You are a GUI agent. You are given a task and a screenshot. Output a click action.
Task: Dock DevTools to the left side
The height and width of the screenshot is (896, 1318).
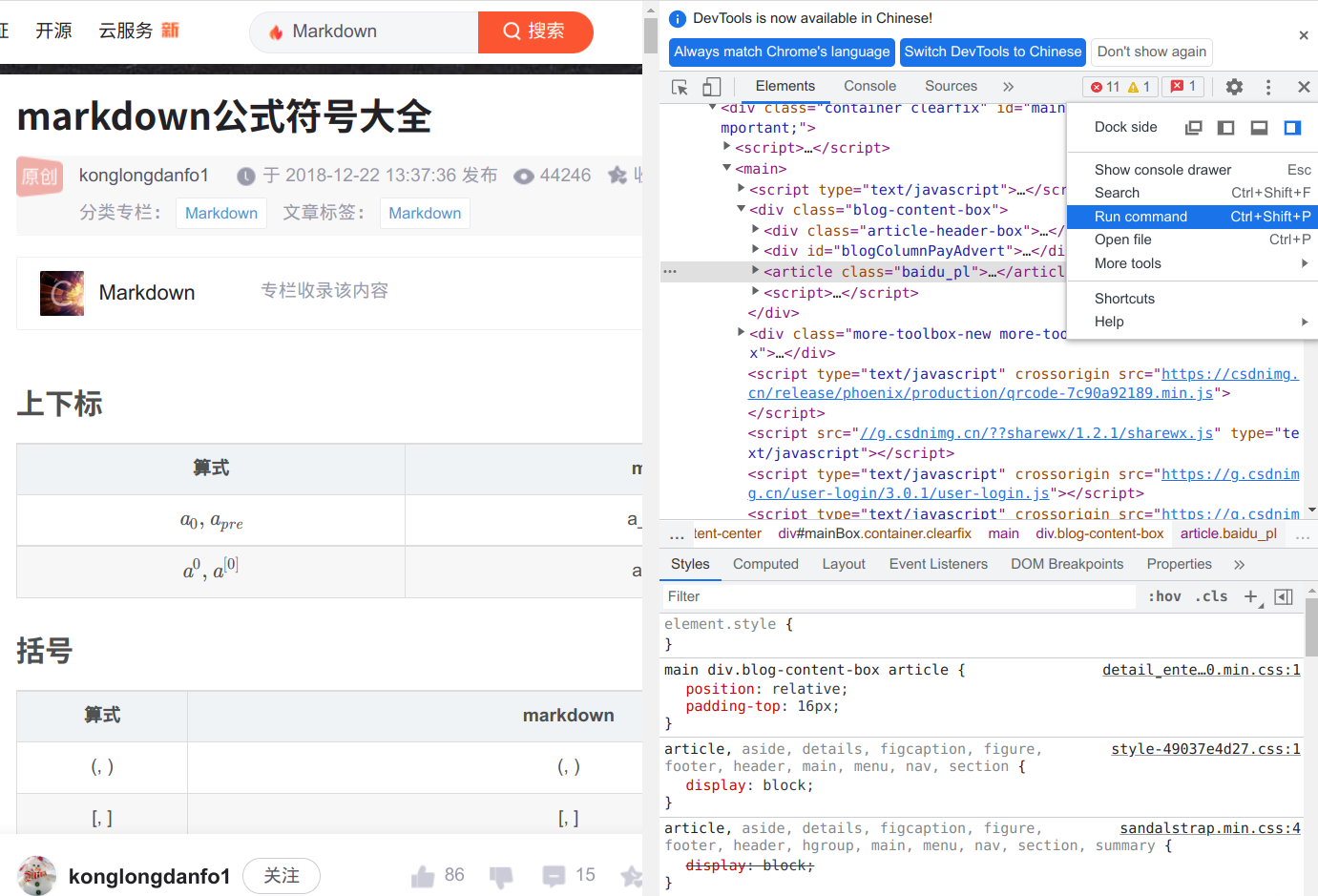(1226, 127)
